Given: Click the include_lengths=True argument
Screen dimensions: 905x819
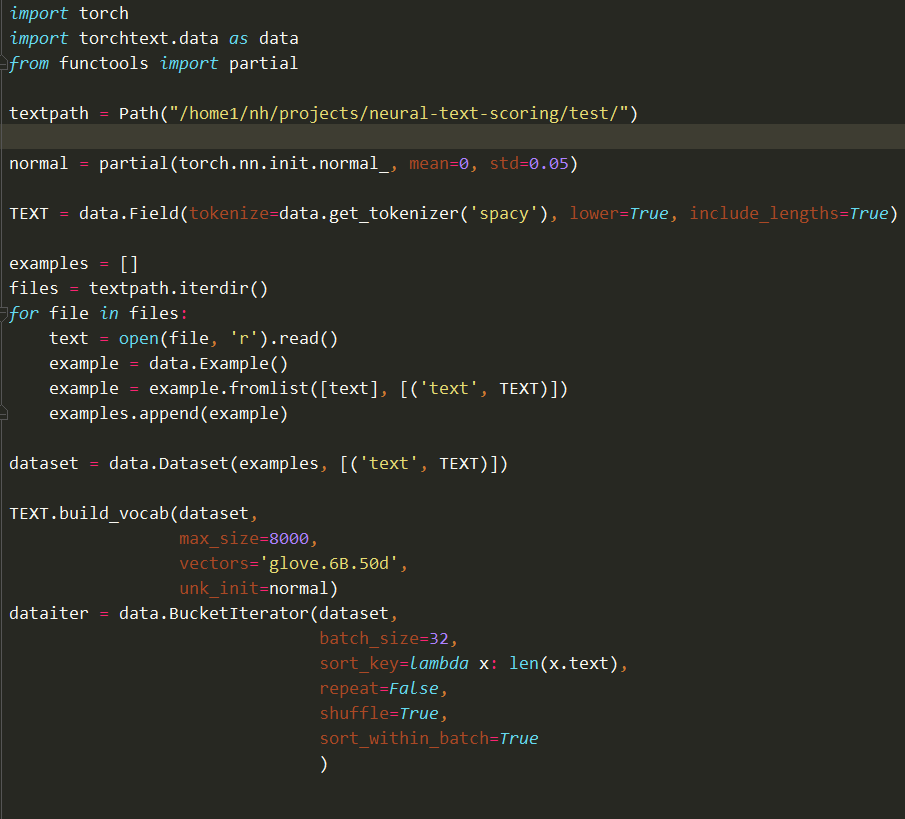Looking at the screenshot, I should coord(788,213).
